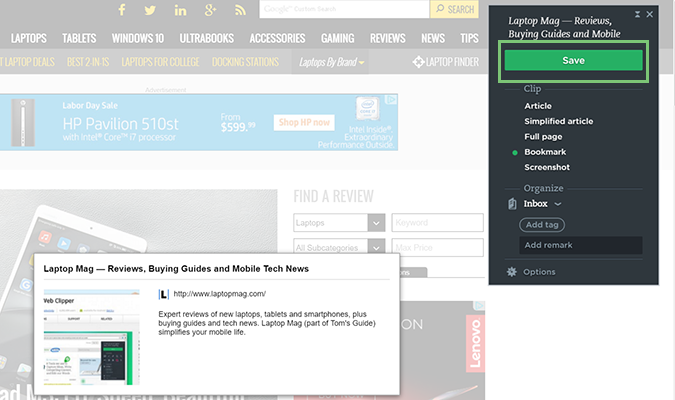
Task: Collapse the clipper panel with the minimize icon
Action: click(x=637, y=14)
